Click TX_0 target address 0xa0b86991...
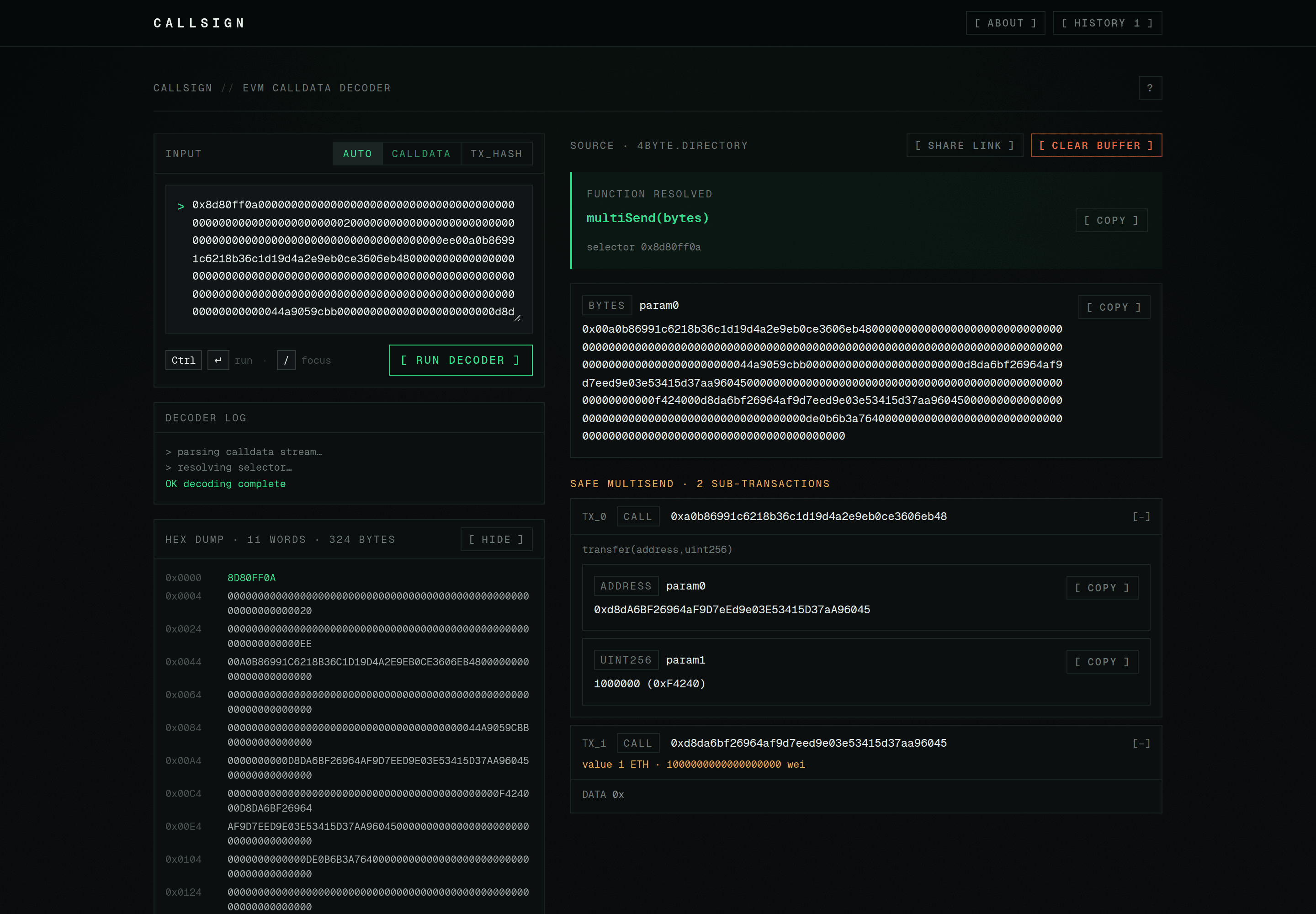 coord(809,516)
